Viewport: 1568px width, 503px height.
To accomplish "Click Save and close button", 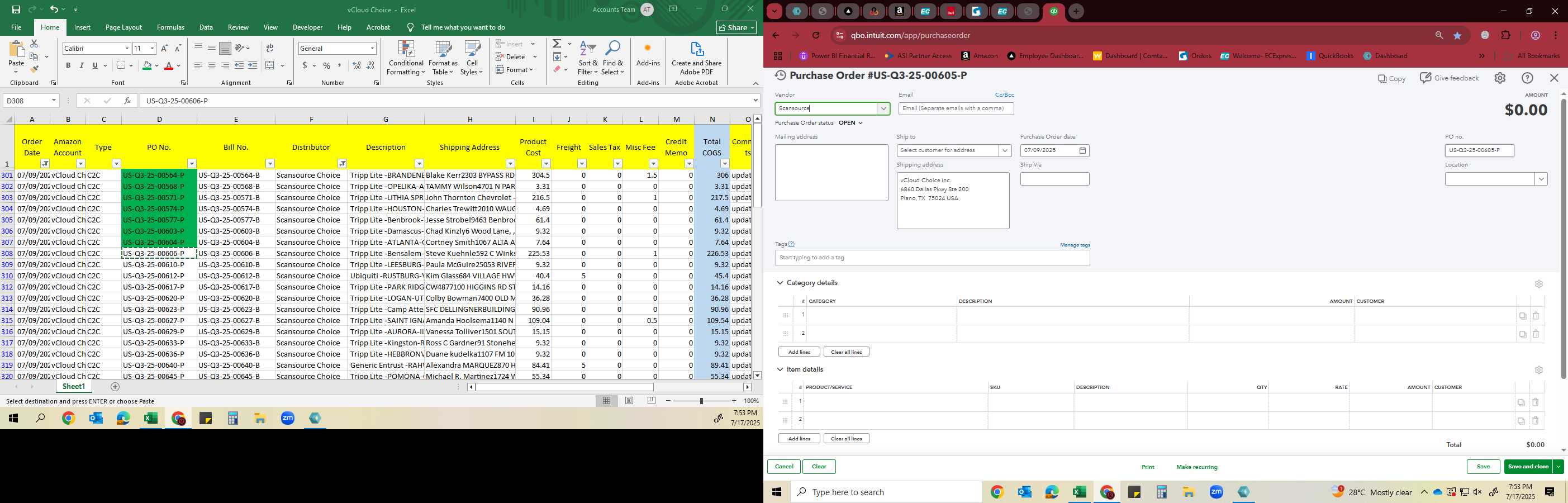I will pyautogui.click(x=1528, y=467).
